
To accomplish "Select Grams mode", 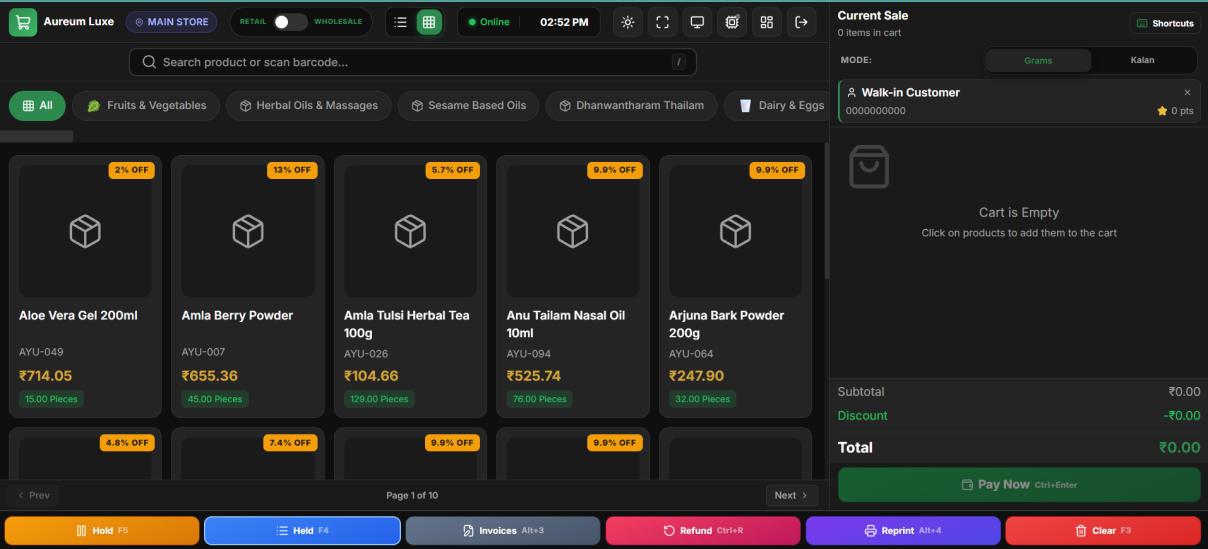I will click(x=1038, y=60).
